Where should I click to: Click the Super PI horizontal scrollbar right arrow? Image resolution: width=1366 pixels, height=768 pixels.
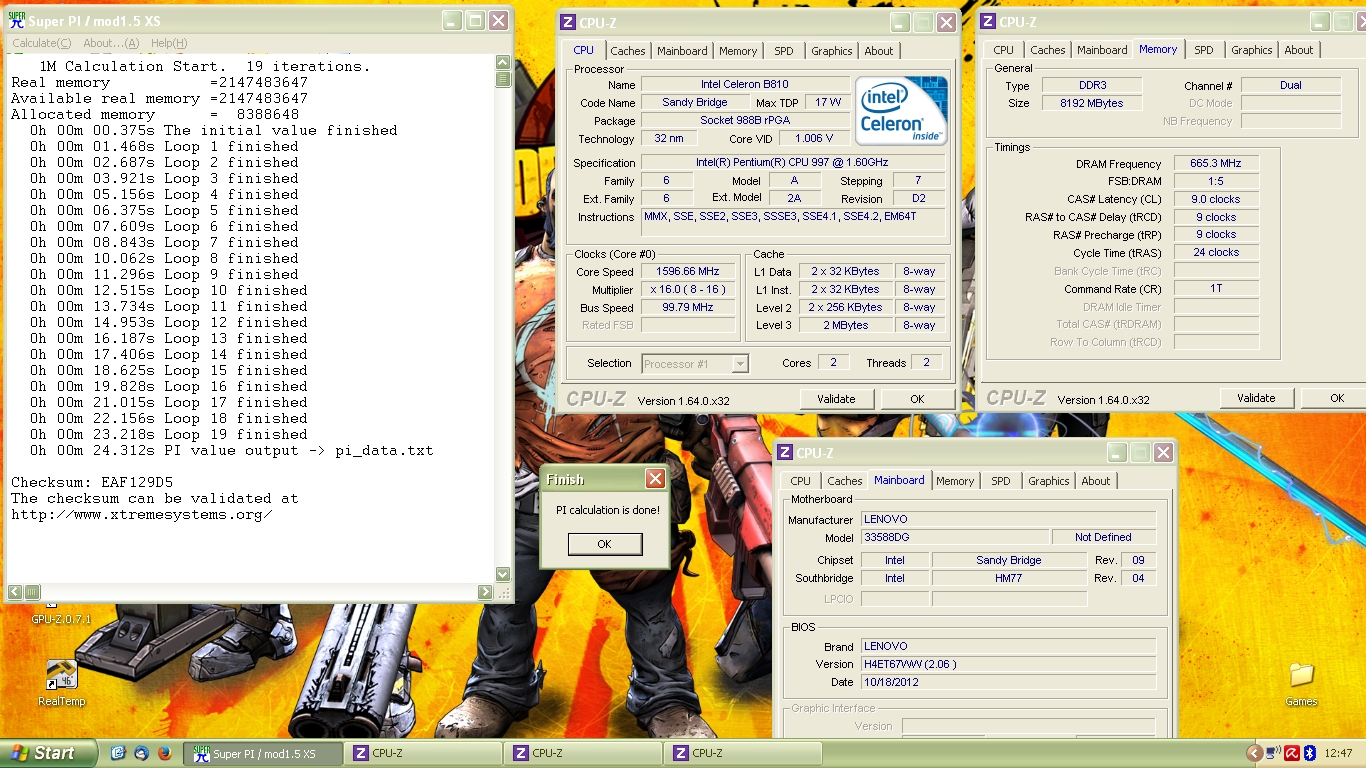(x=486, y=592)
